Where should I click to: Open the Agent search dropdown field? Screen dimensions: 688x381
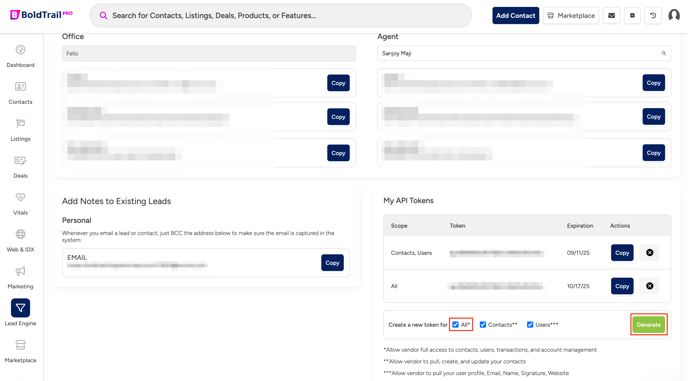coord(524,54)
